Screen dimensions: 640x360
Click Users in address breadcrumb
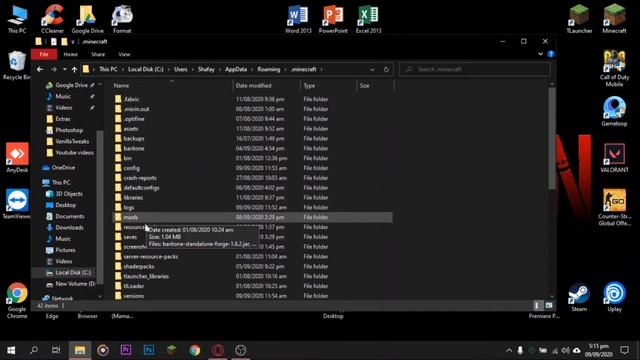tap(181, 69)
